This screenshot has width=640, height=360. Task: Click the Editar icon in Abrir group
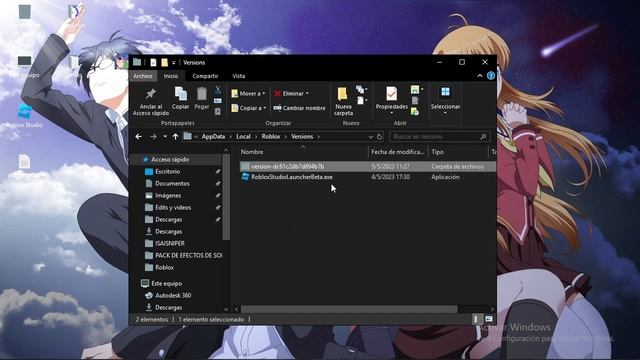415,100
